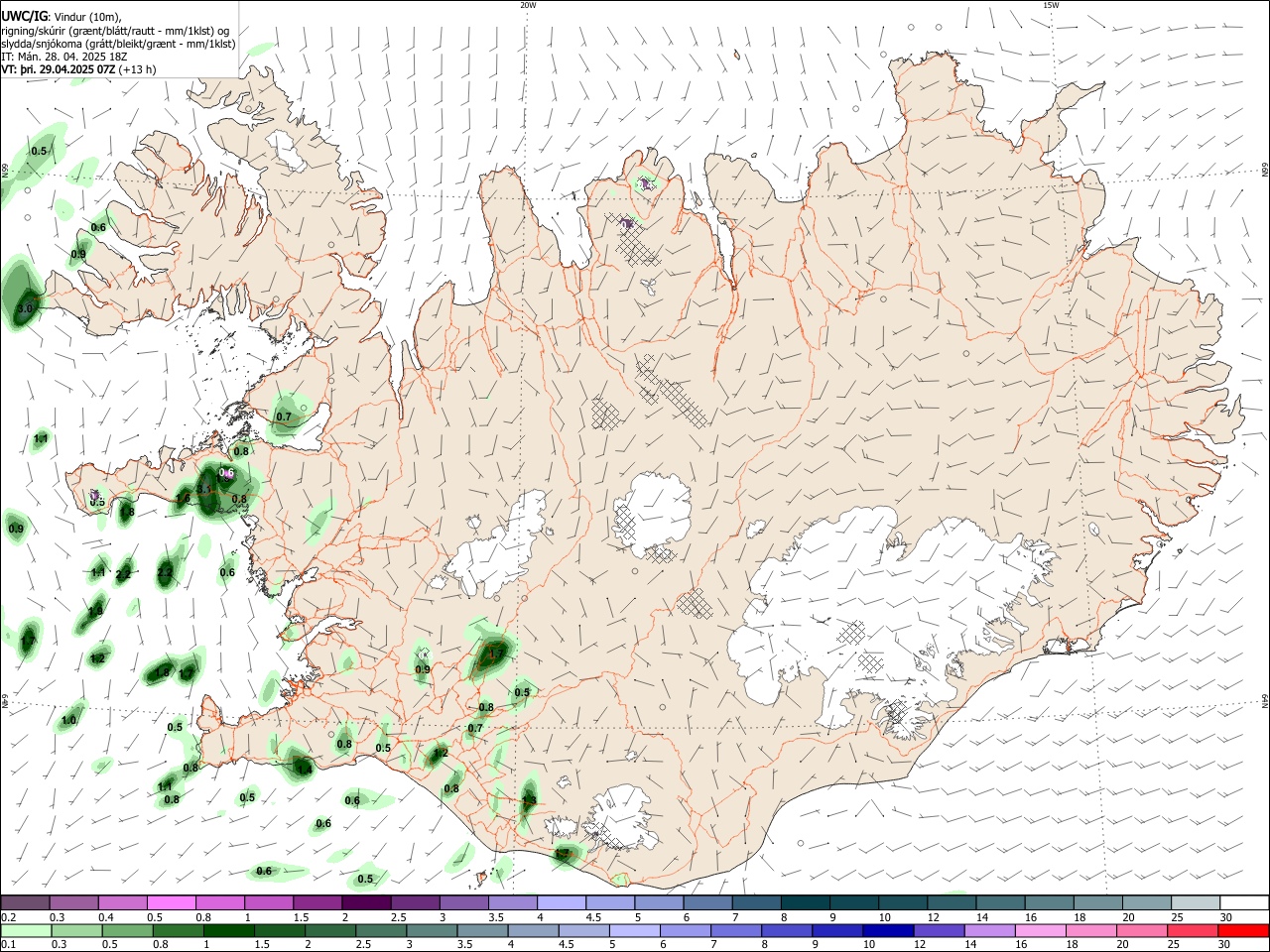Click the lavender 4 swatch in upper legend row
This screenshot has height=952, width=1270.
click(x=561, y=902)
